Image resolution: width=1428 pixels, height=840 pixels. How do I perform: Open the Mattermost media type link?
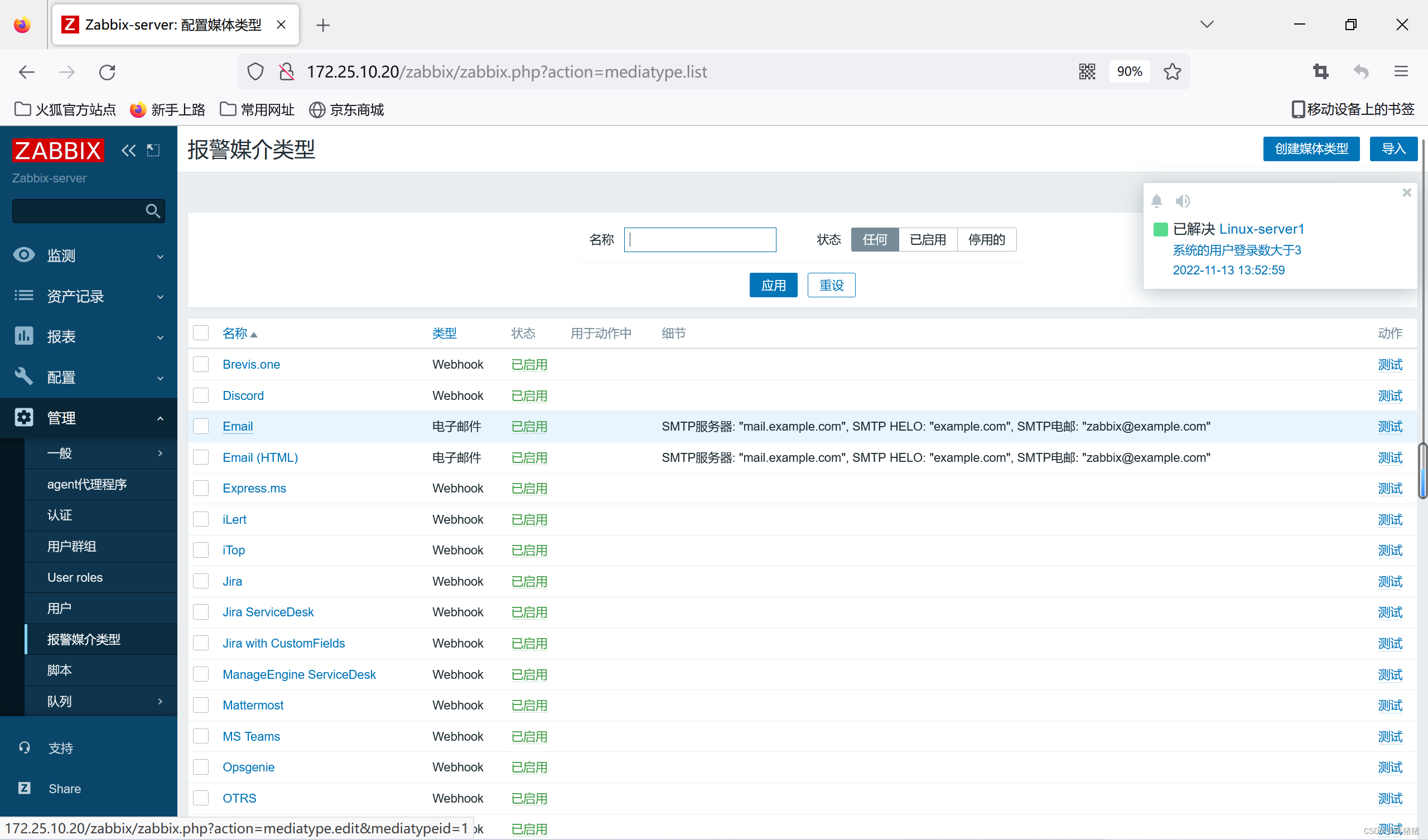click(x=253, y=705)
